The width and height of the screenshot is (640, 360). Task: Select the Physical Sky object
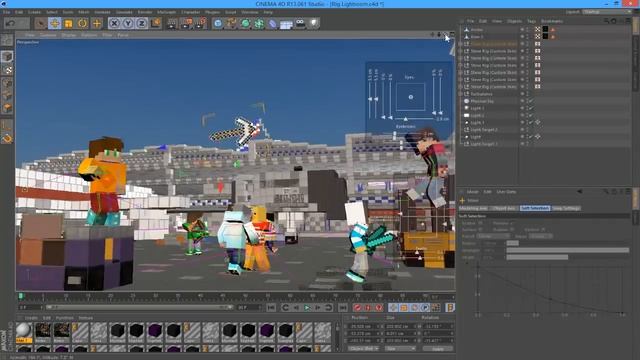coord(482,101)
